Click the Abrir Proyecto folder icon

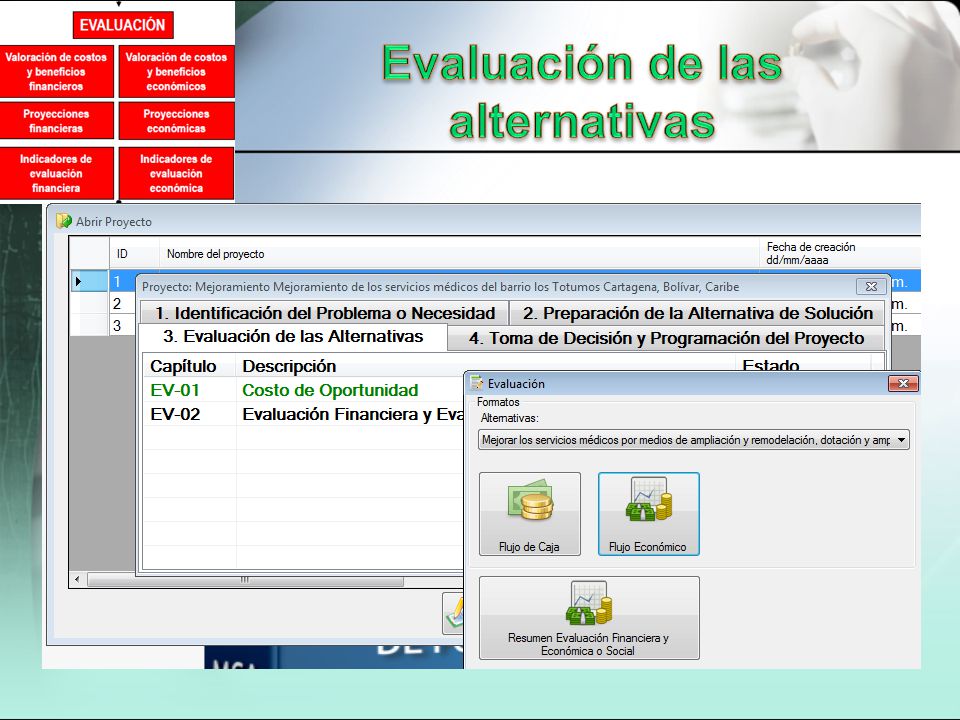click(x=64, y=221)
